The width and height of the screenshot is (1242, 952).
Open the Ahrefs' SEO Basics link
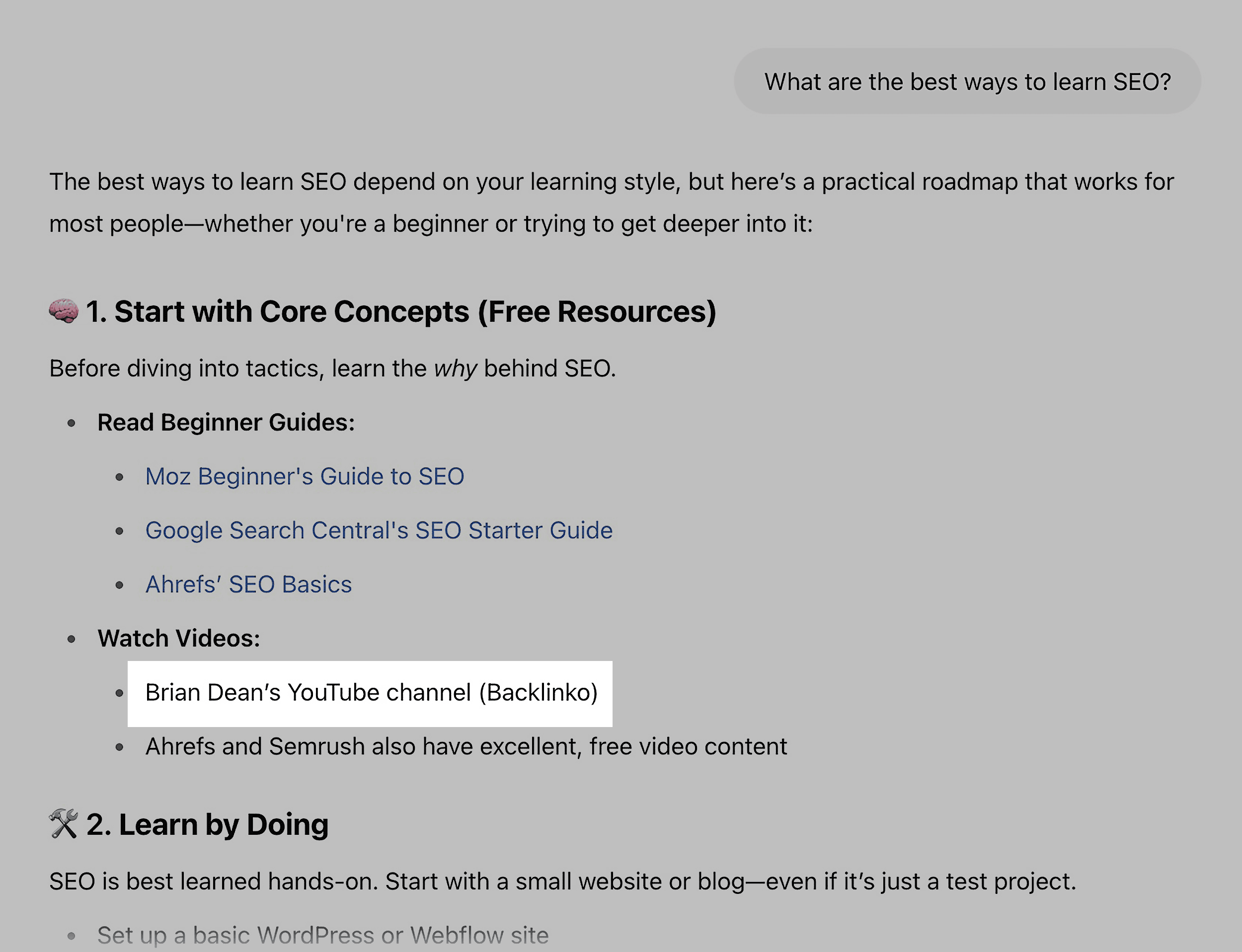click(248, 584)
